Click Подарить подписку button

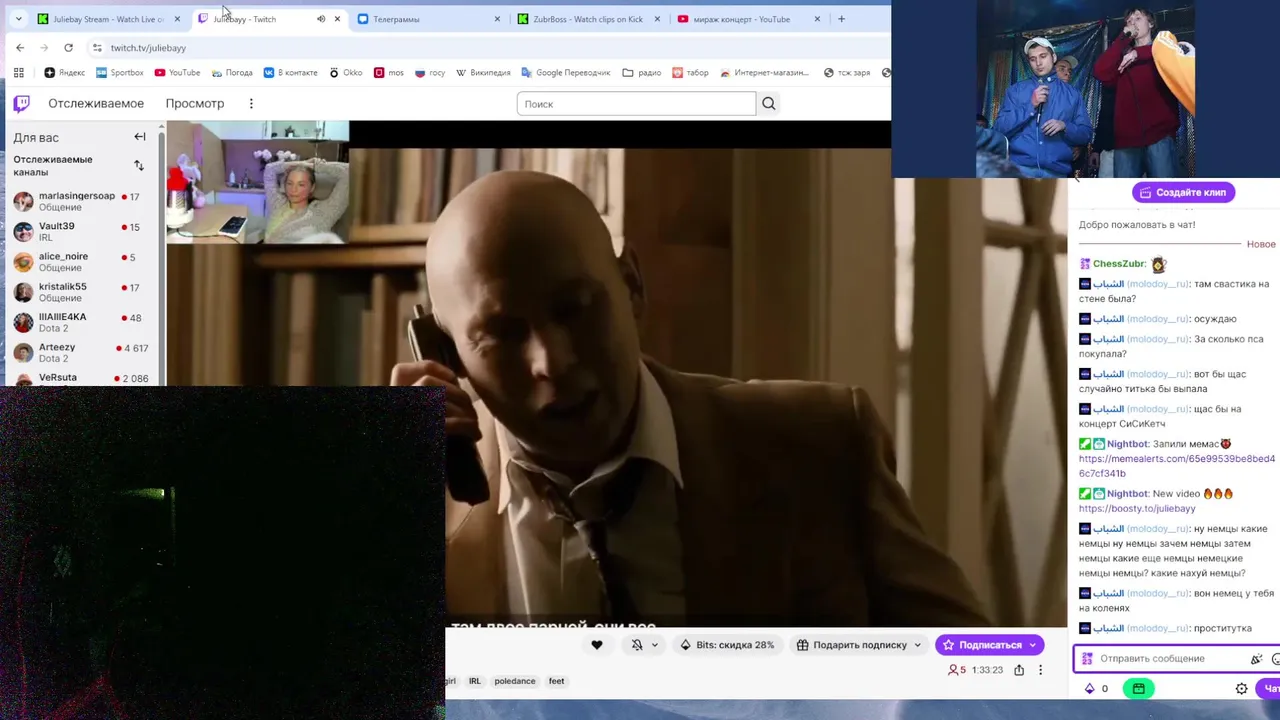click(x=851, y=645)
